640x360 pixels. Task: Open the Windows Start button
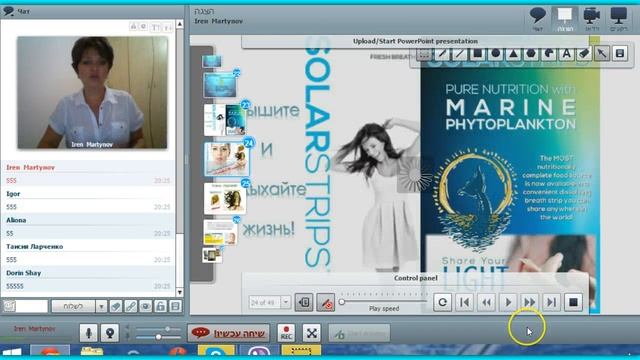(x=11, y=351)
